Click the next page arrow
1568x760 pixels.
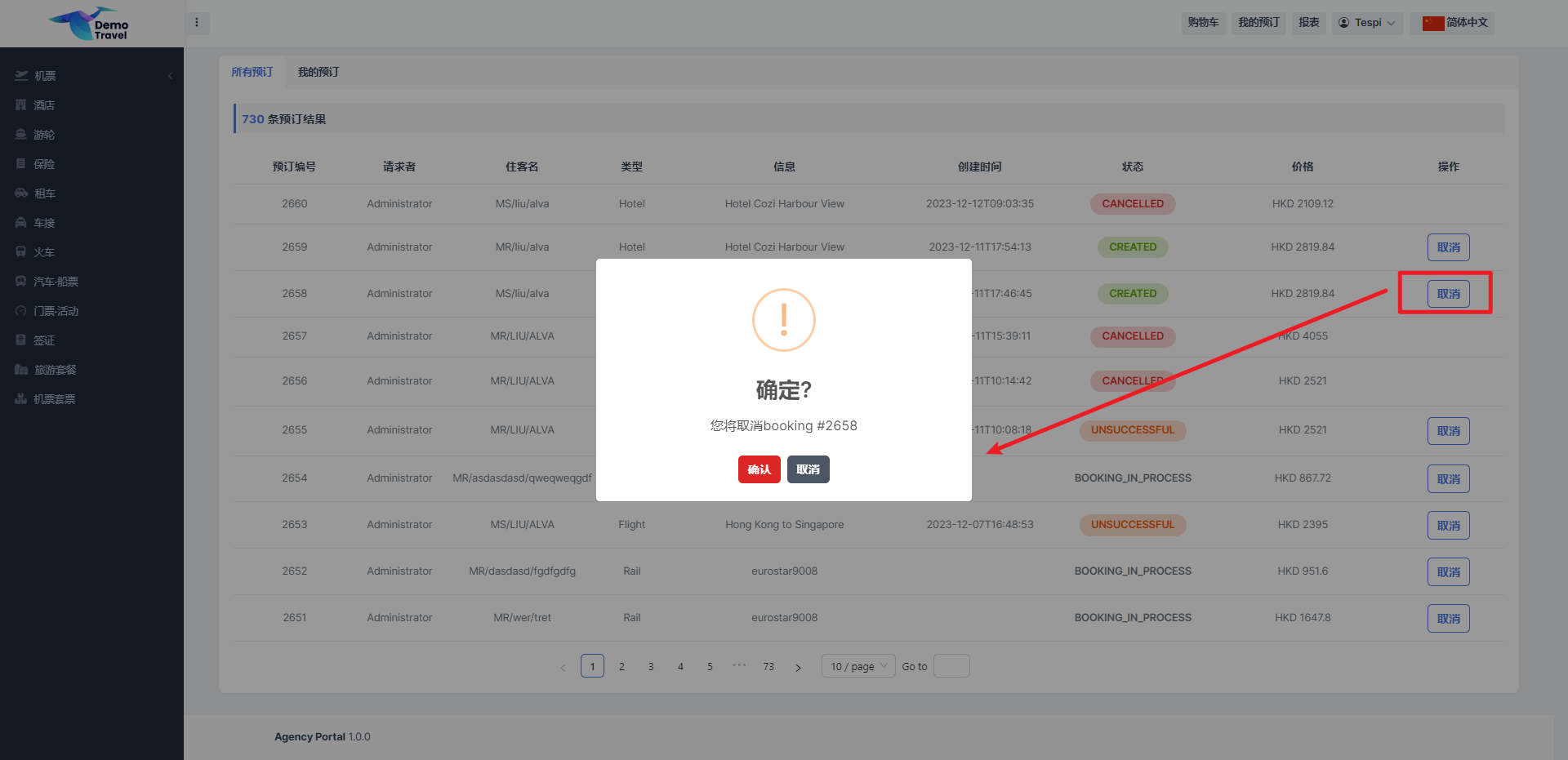click(x=798, y=667)
